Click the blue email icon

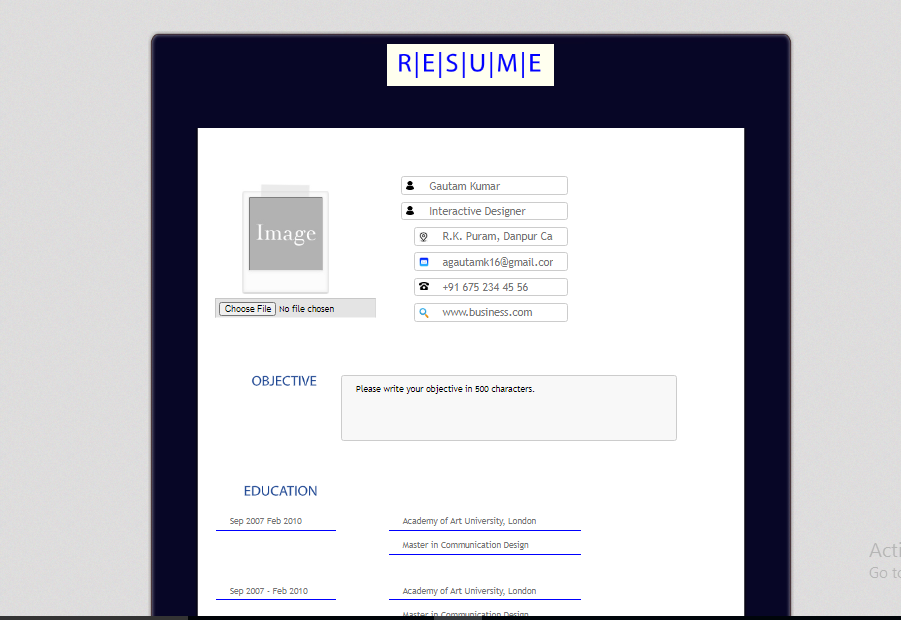pos(423,262)
